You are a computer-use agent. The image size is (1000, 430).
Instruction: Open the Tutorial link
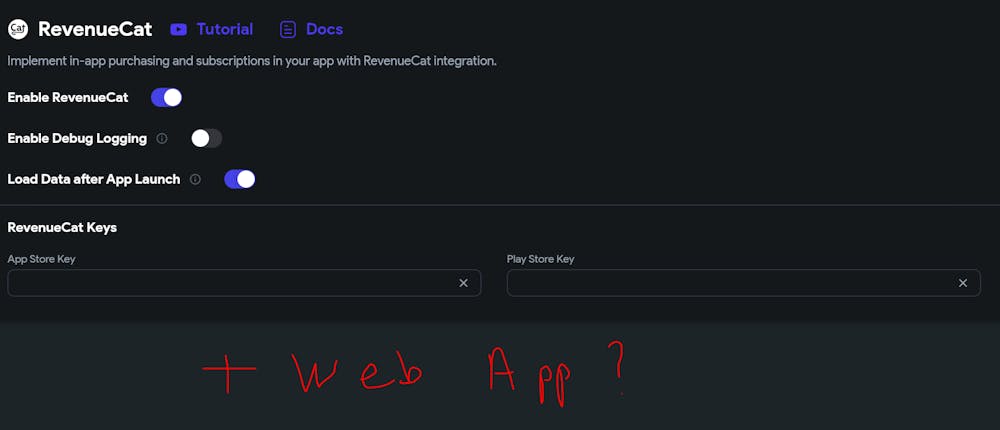point(225,30)
